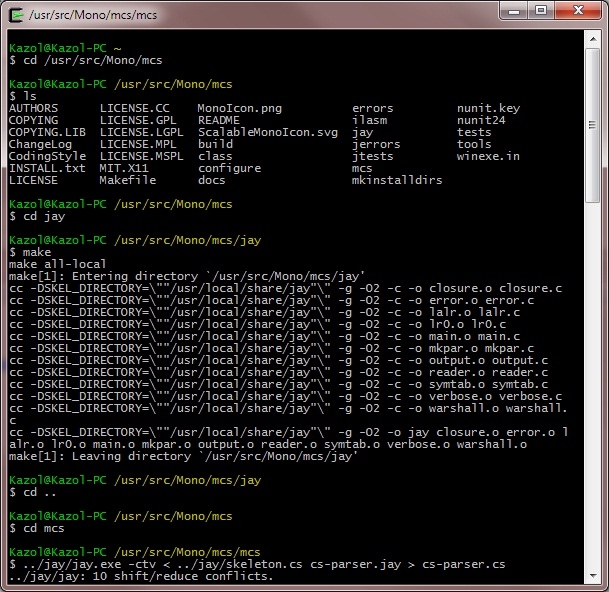Maximize the terminal window
The width and height of the screenshot is (609, 592).
click(x=541, y=10)
